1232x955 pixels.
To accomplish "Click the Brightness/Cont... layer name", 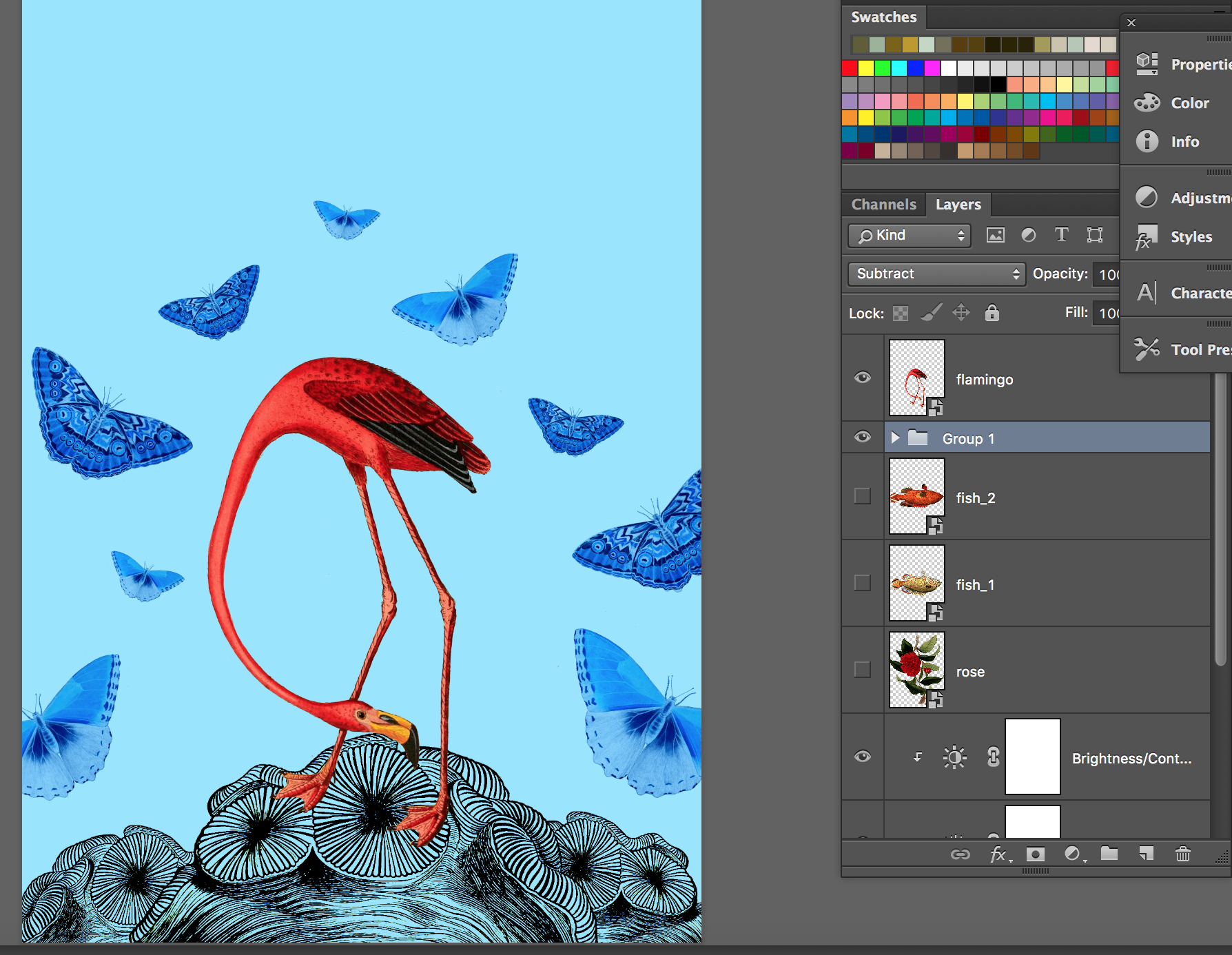I will [x=1131, y=759].
